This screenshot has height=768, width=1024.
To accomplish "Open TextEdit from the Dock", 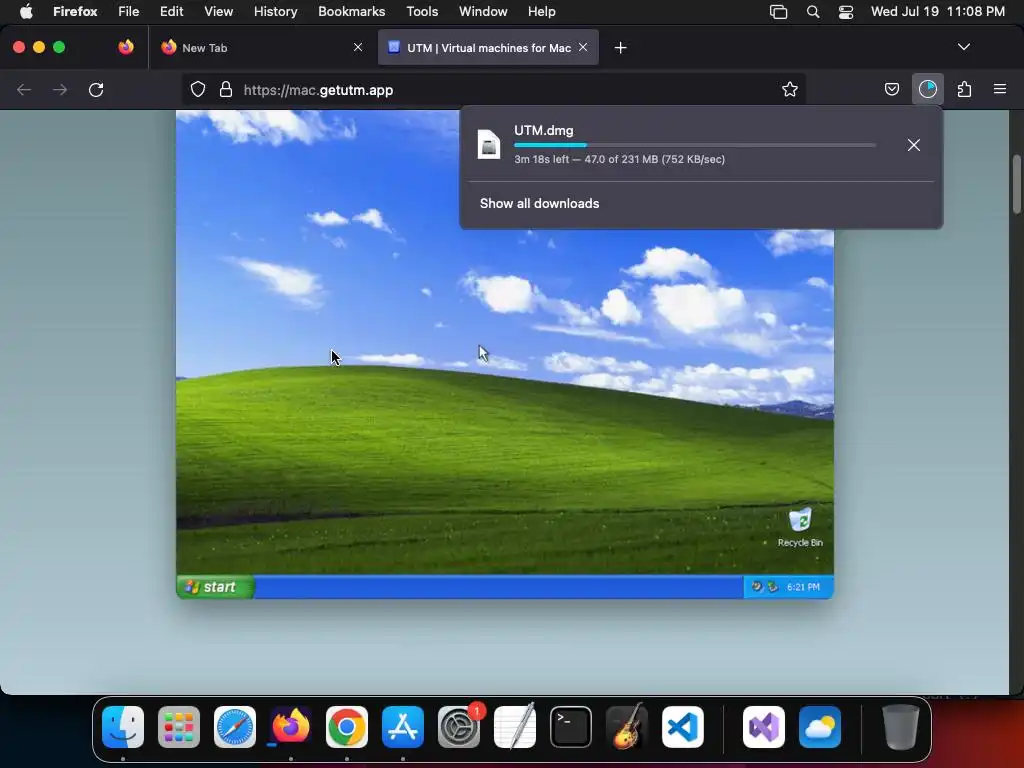I will (x=515, y=726).
